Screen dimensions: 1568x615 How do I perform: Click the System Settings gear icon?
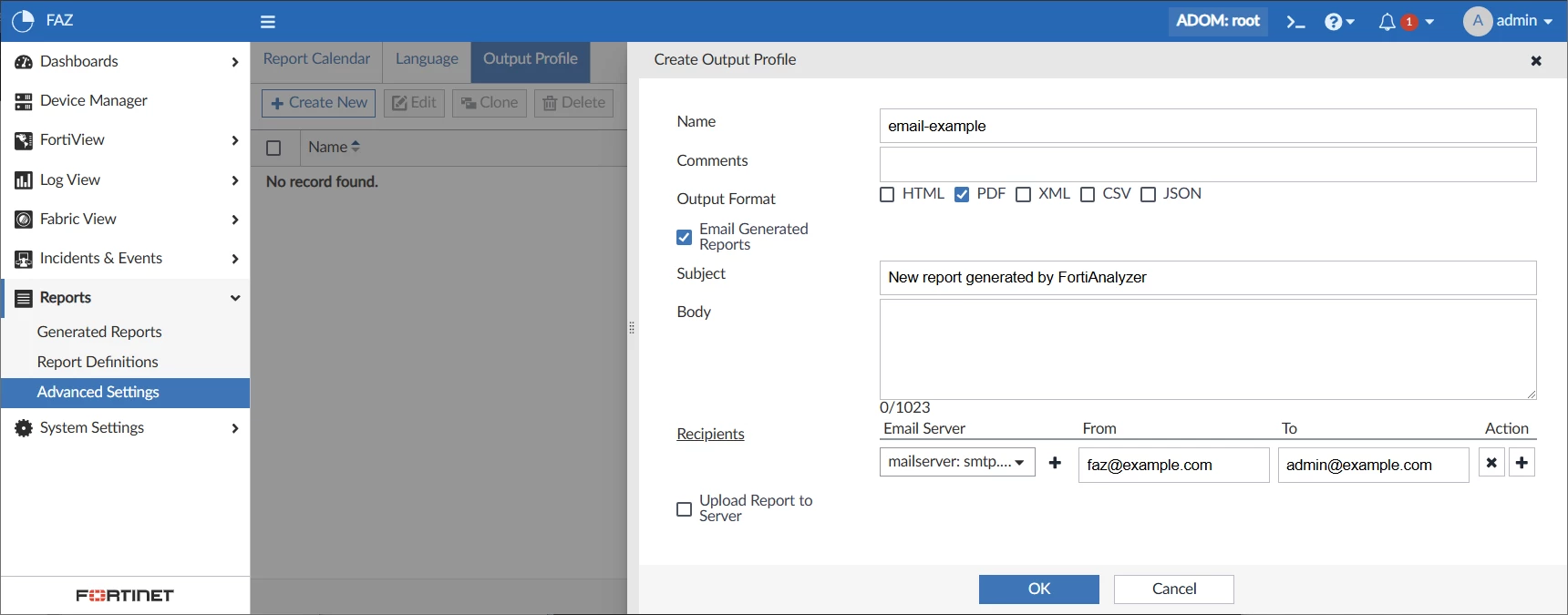24,428
